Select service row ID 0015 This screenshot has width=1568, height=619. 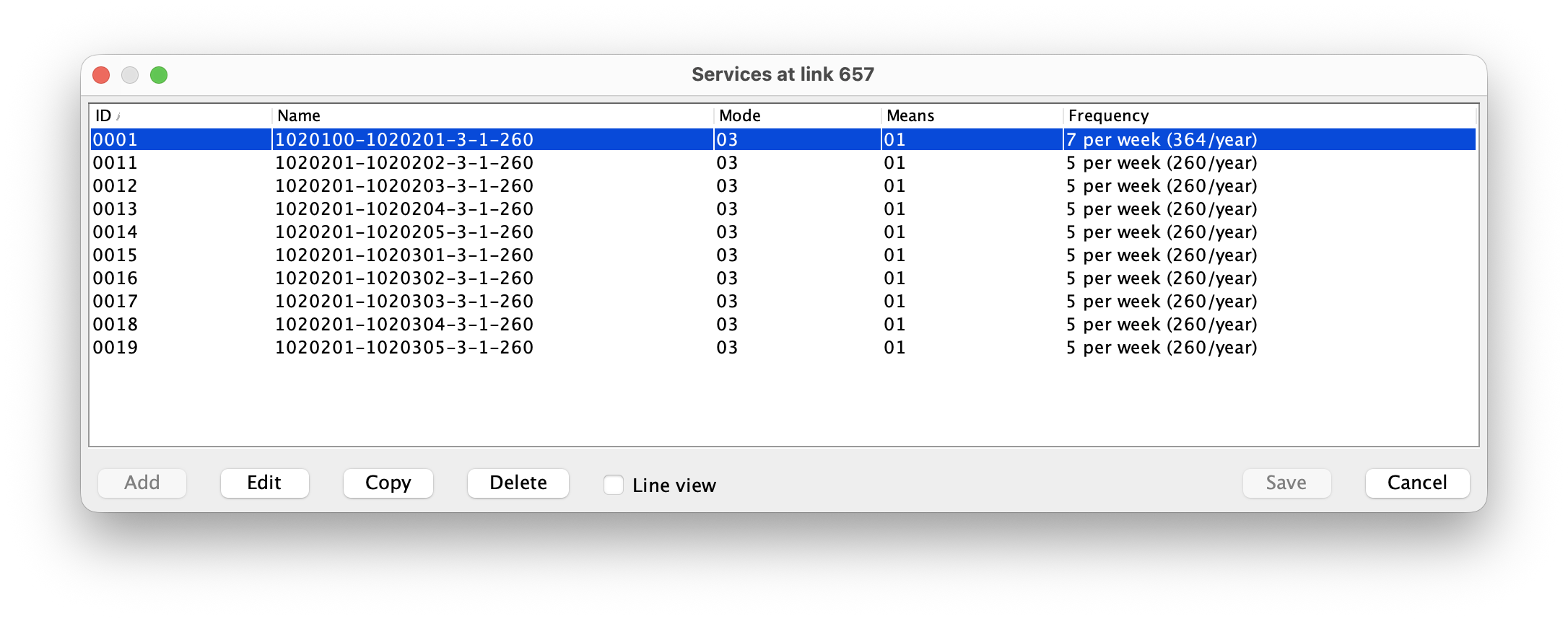point(783,255)
